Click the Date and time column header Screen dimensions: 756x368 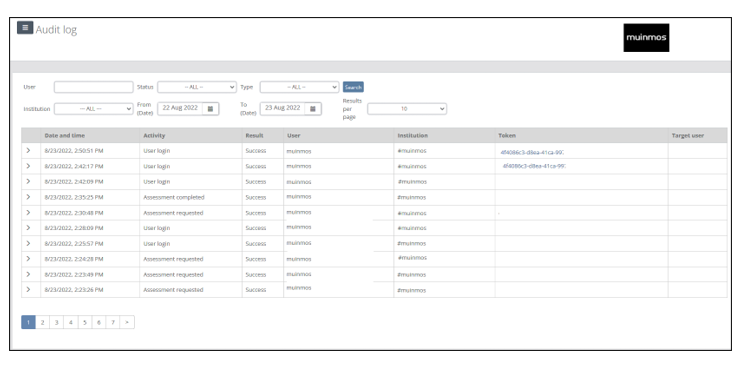point(65,136)
